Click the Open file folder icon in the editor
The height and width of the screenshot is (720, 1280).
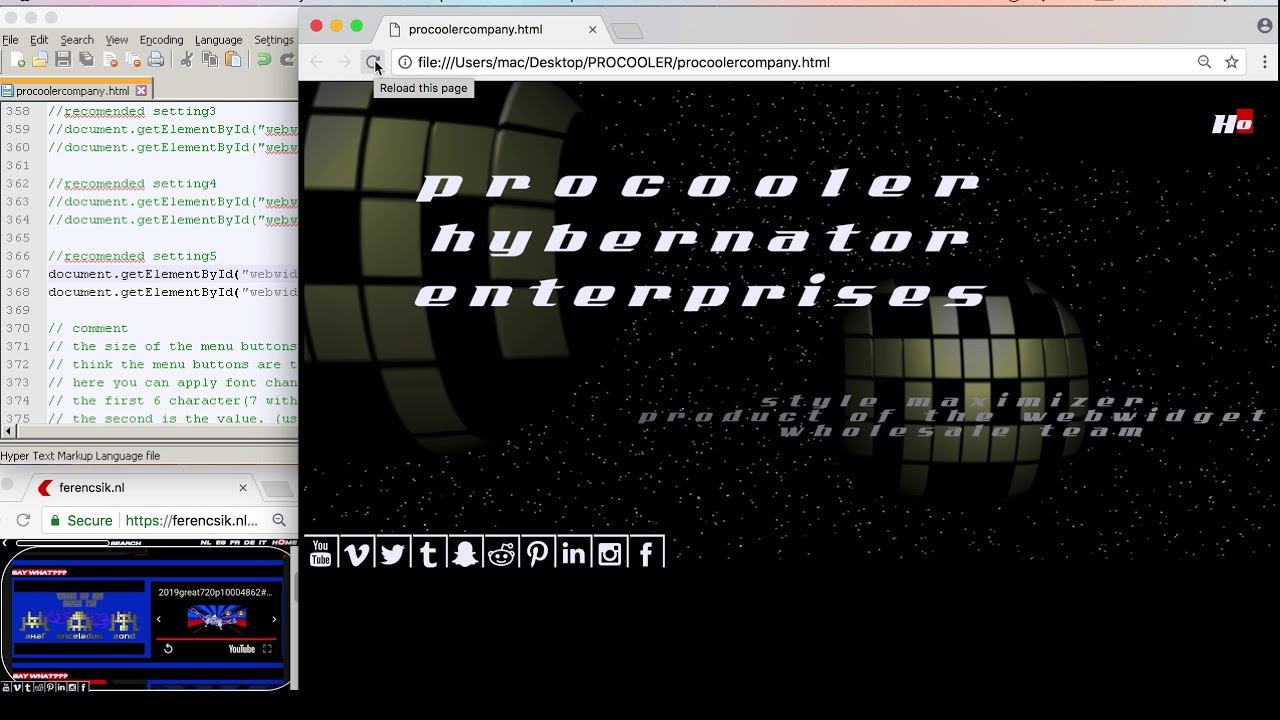pyautogui.click(x=40, y=60)
